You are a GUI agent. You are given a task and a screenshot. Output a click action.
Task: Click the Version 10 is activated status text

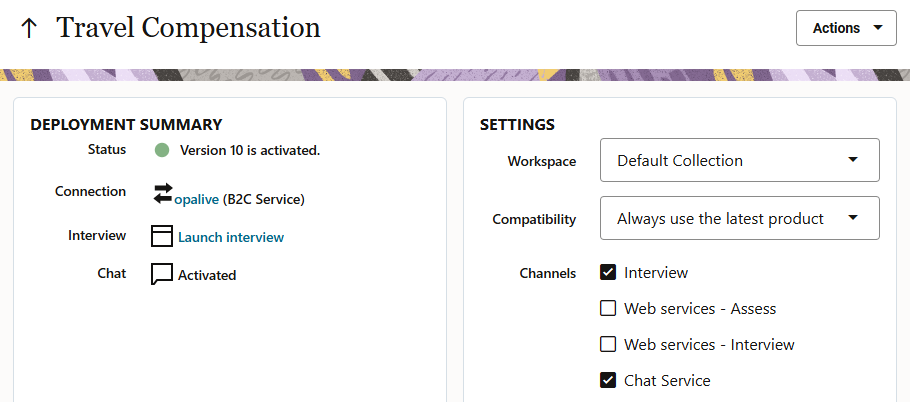click(x=249, y=151)
